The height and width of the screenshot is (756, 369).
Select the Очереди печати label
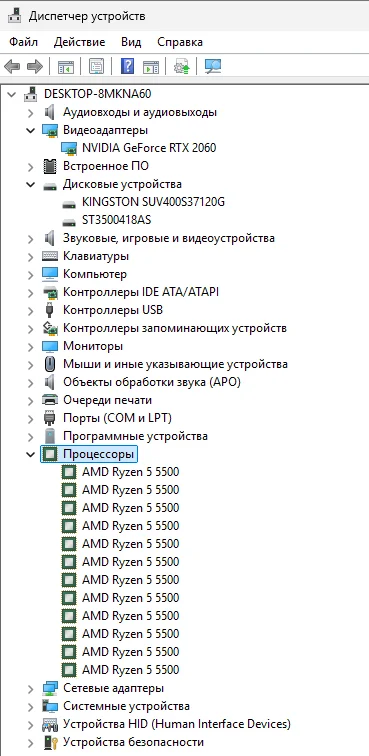point(108,400)
